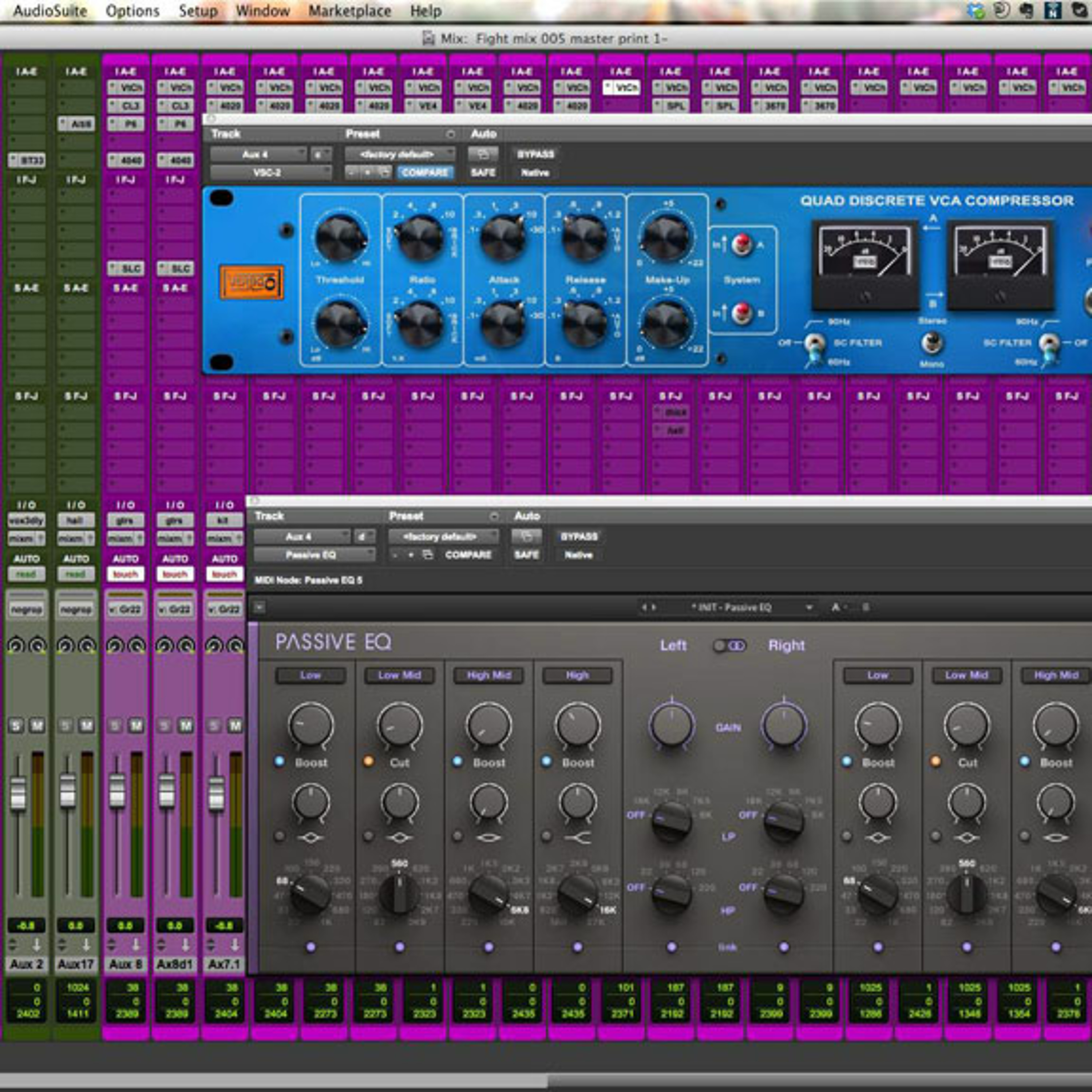Screen dimensions: 1092x1092
Task: Click the left channel High Mid band button
Action: click(x=488, y=676)
